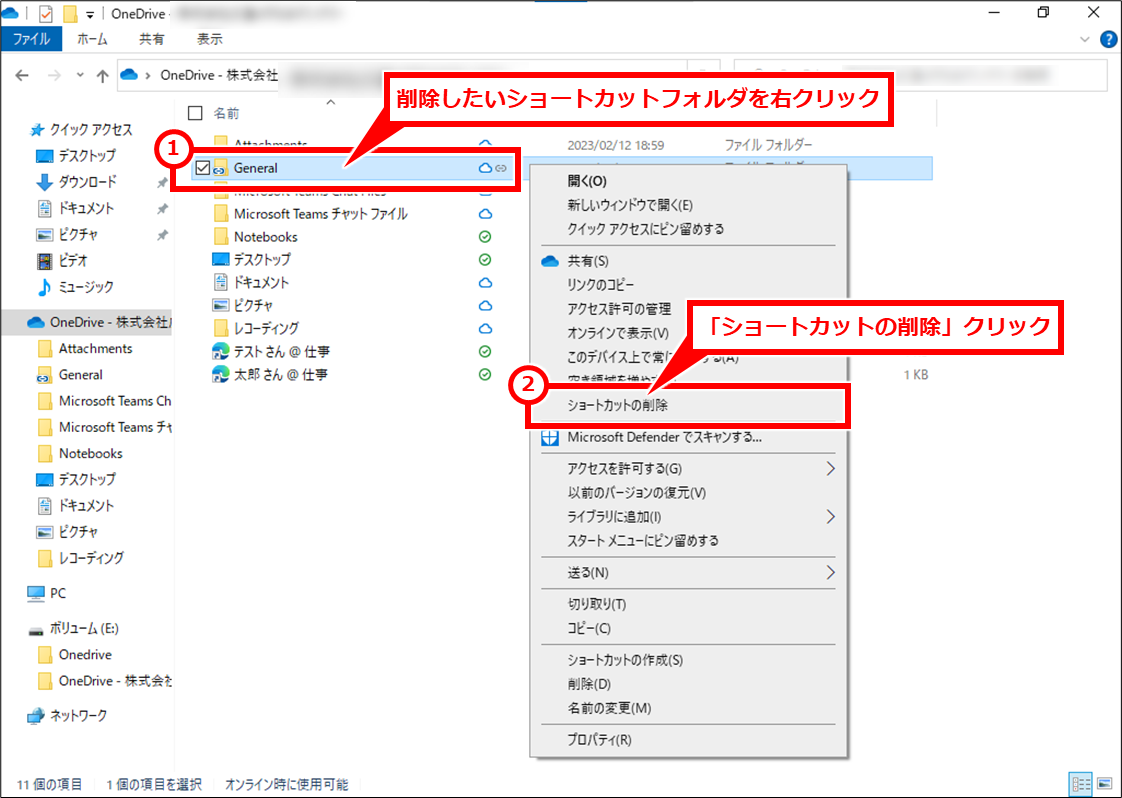Click the PC icon in navigation pane
1122x798 pixels.
point(36,593)
